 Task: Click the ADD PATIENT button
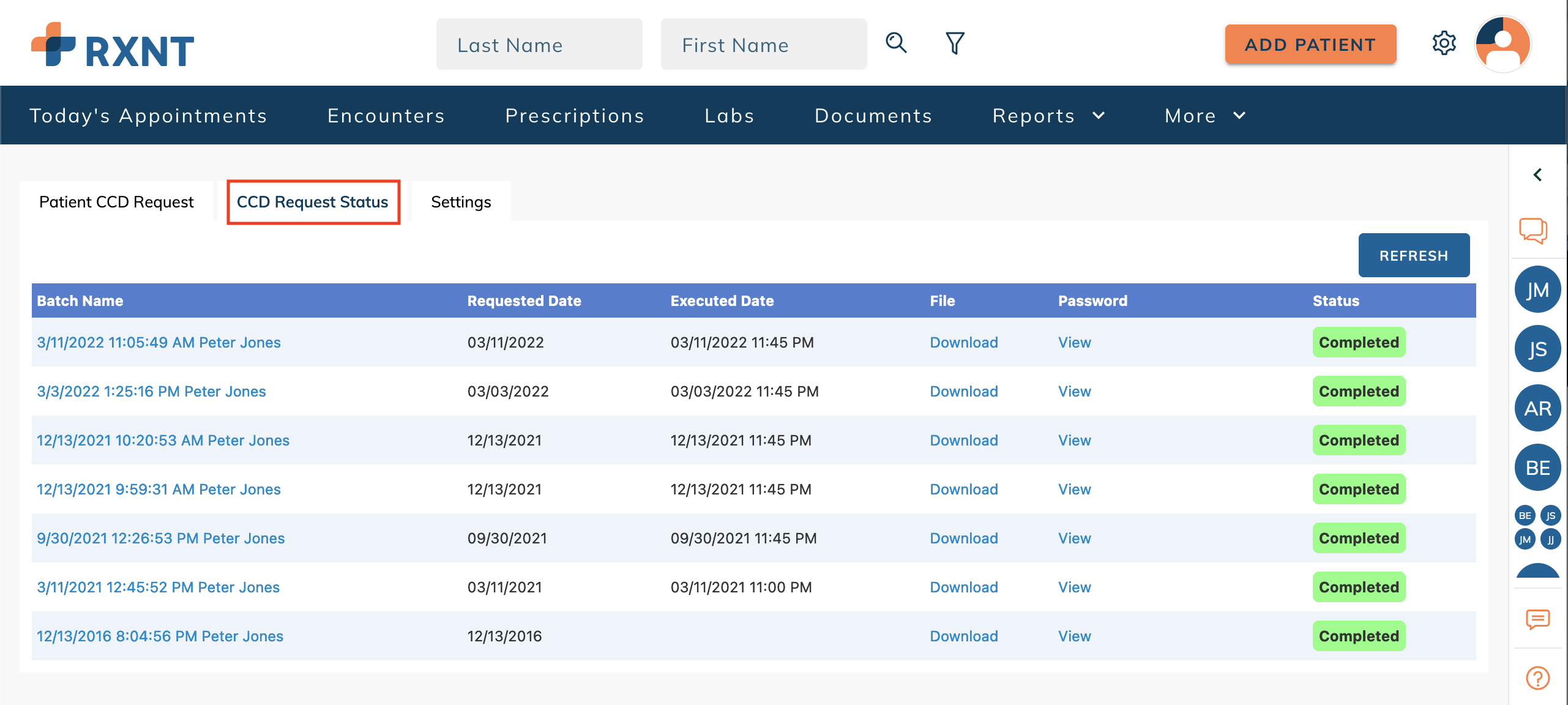tap(1310, 44)
